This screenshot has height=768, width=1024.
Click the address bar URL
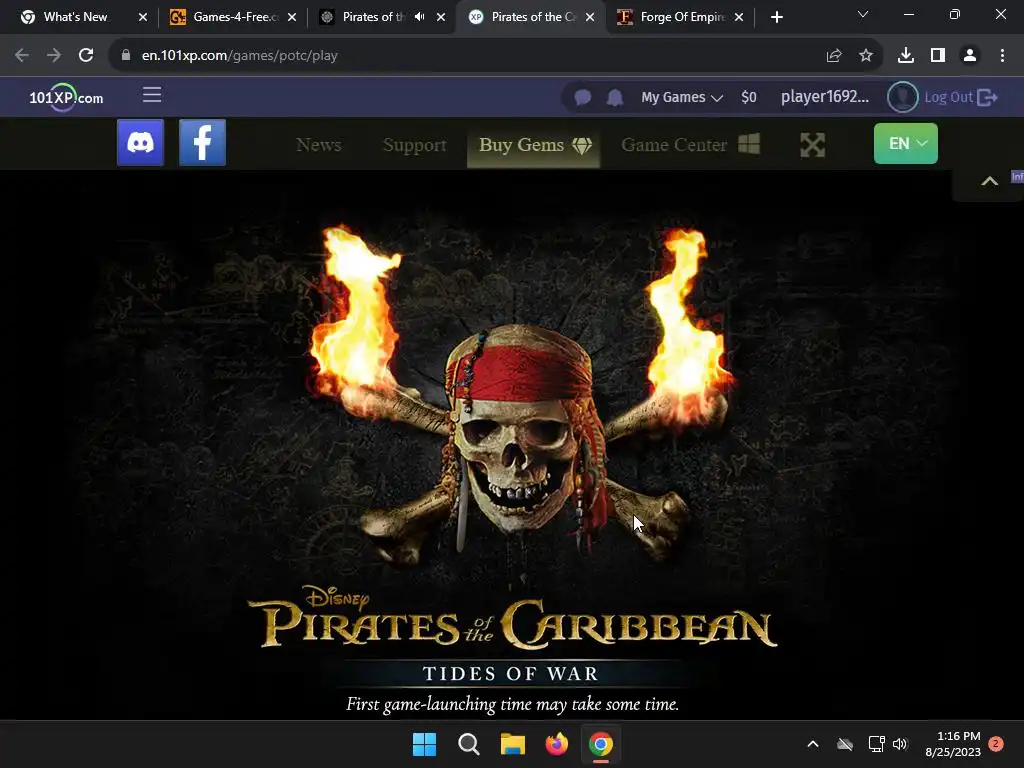(x=240, y=56)
